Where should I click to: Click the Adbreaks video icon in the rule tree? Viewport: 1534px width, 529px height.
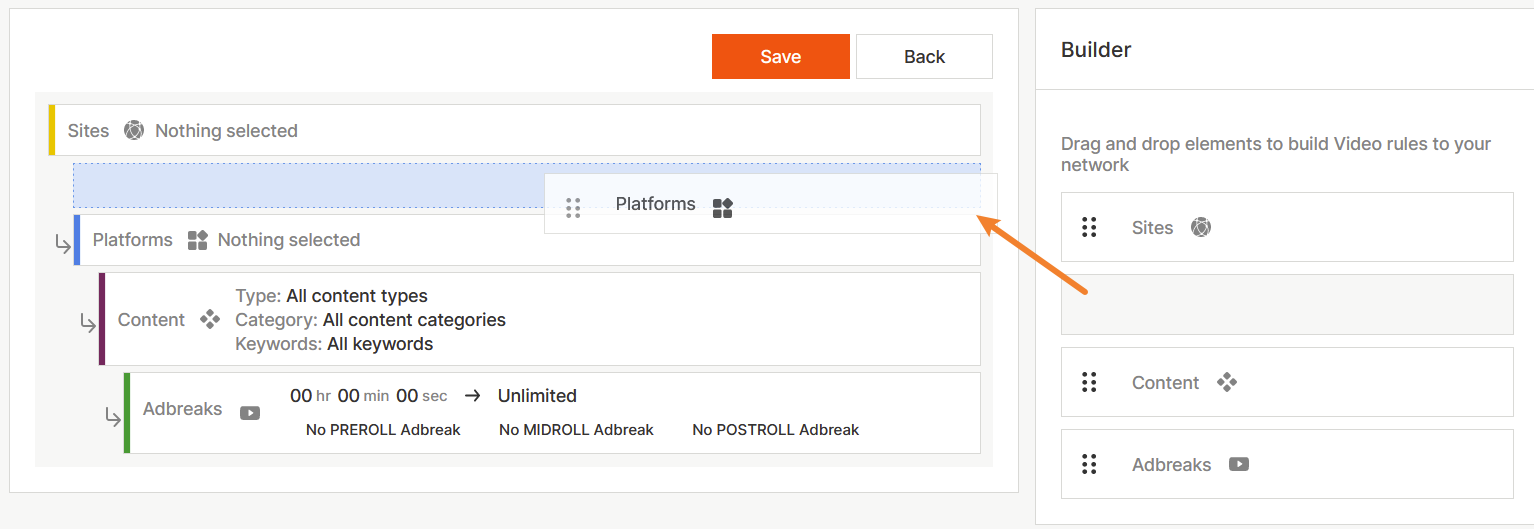[250, 412]
